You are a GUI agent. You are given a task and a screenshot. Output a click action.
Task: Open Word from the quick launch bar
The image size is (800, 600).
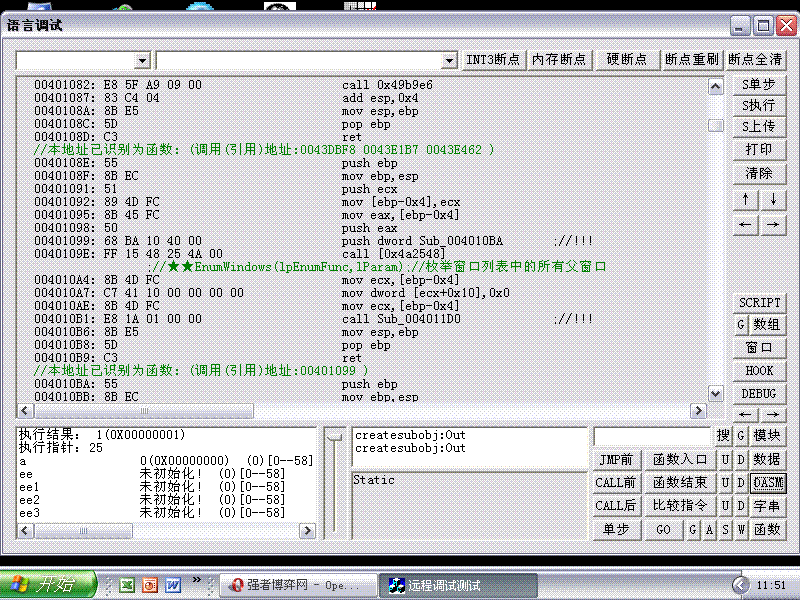[173, 585]
